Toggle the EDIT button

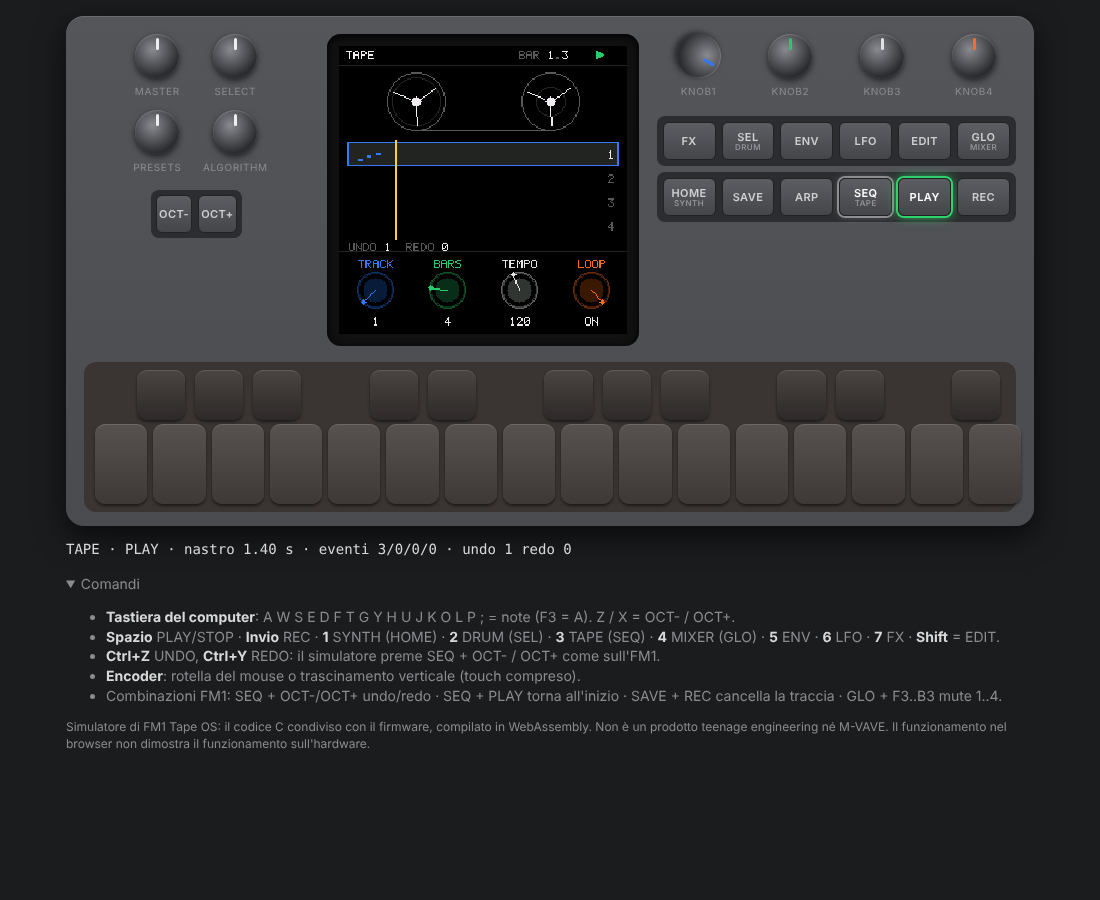925,141
